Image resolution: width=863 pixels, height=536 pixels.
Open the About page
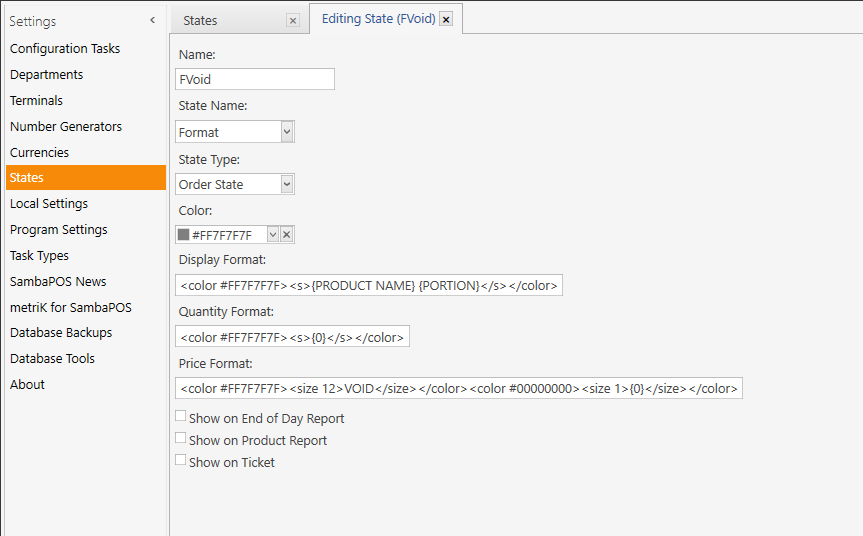[x=28, y=385]
